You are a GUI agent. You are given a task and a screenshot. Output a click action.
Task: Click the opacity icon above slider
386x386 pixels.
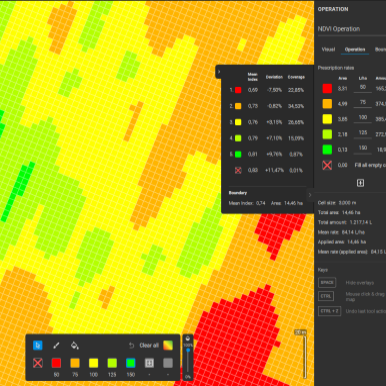click(188, 339)
